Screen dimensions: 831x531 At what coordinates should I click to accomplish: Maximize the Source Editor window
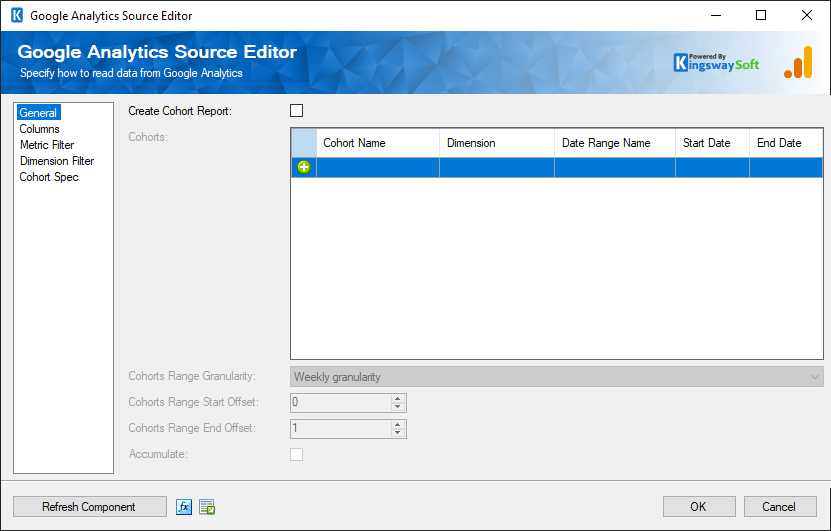761,15
